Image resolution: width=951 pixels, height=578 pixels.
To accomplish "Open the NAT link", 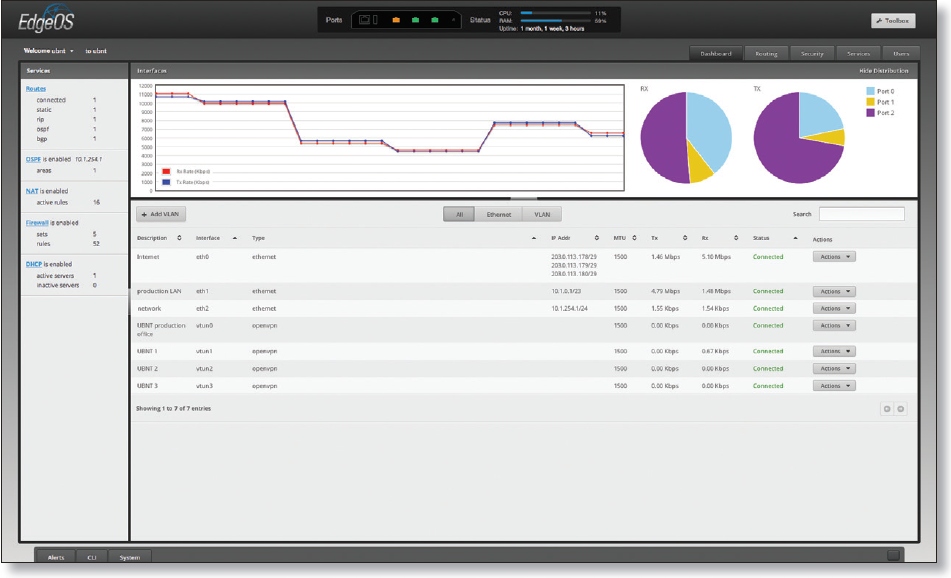I will tap(32, 191).
